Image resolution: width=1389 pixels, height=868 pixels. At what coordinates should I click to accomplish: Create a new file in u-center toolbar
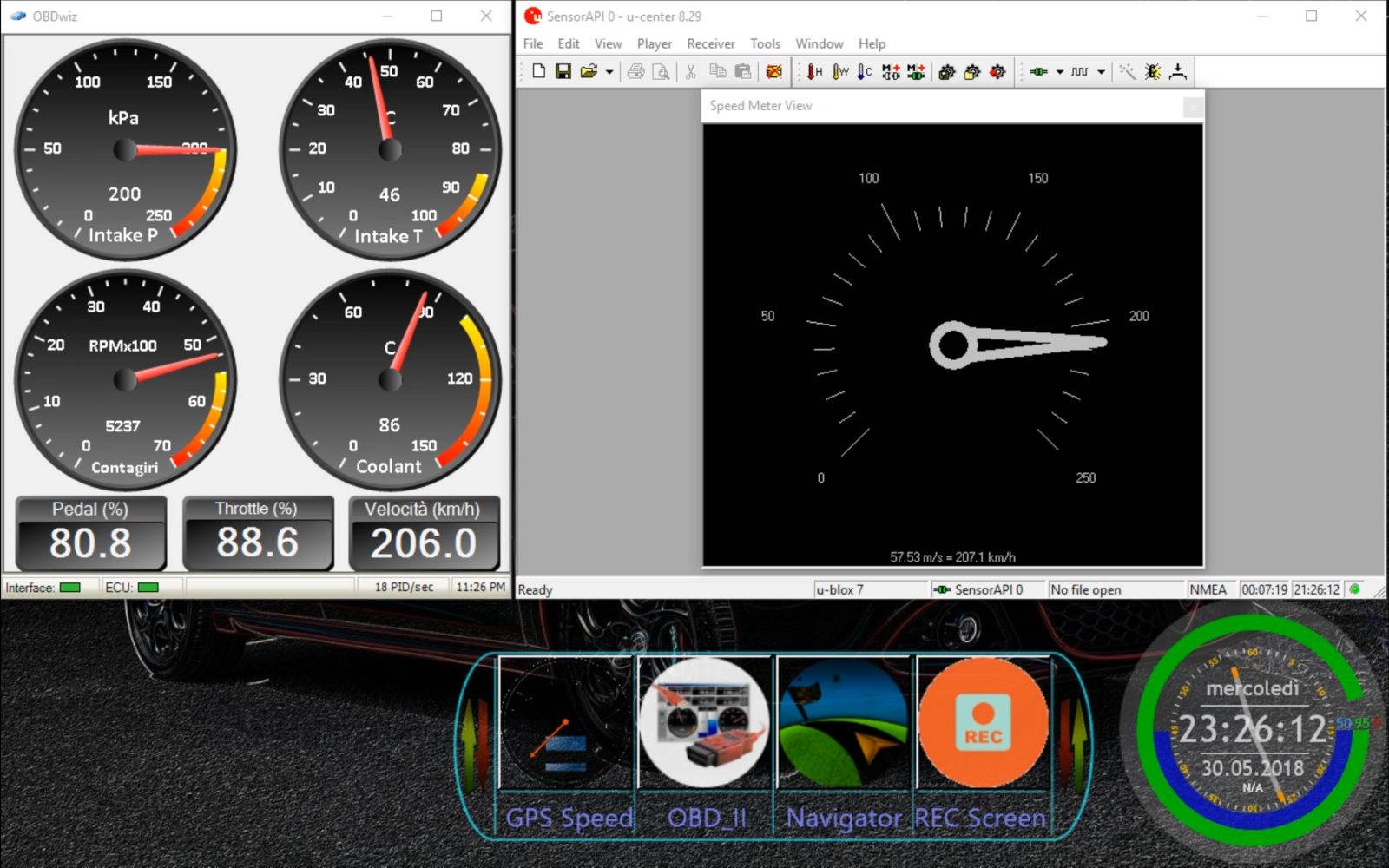[538, 71]
